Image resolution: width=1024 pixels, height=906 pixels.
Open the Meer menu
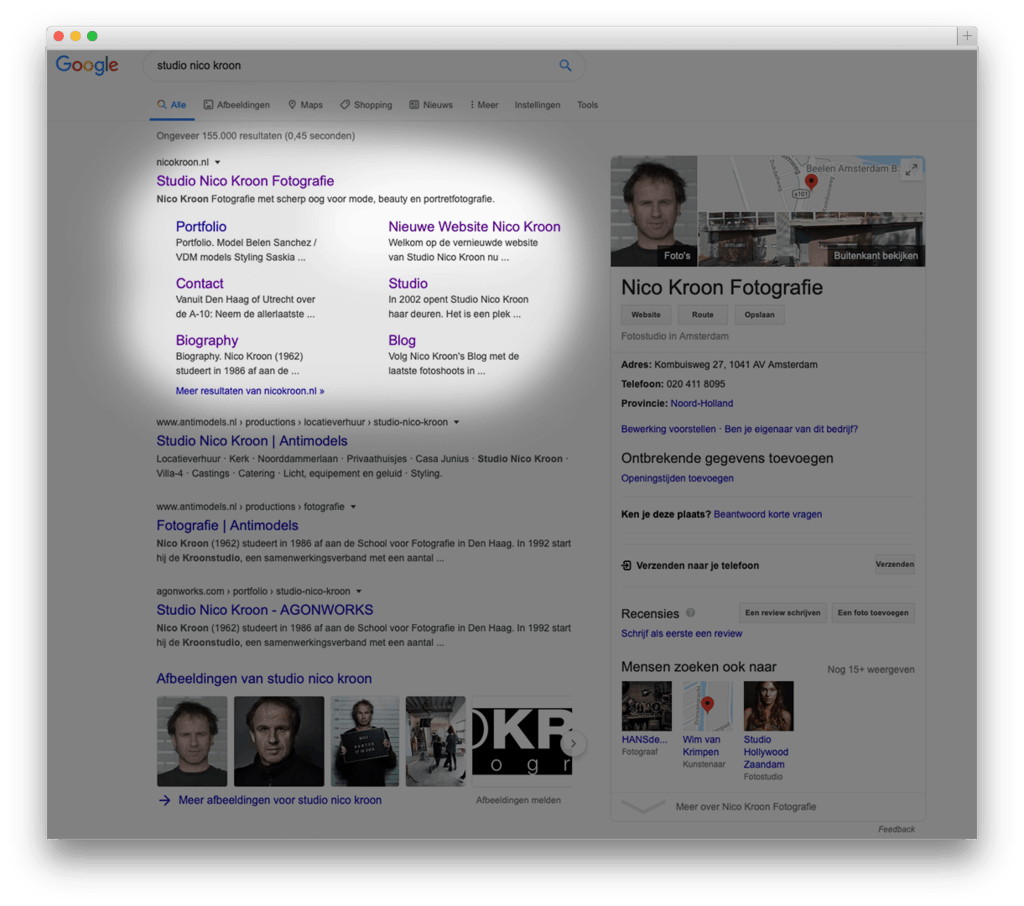pos(484,105)
